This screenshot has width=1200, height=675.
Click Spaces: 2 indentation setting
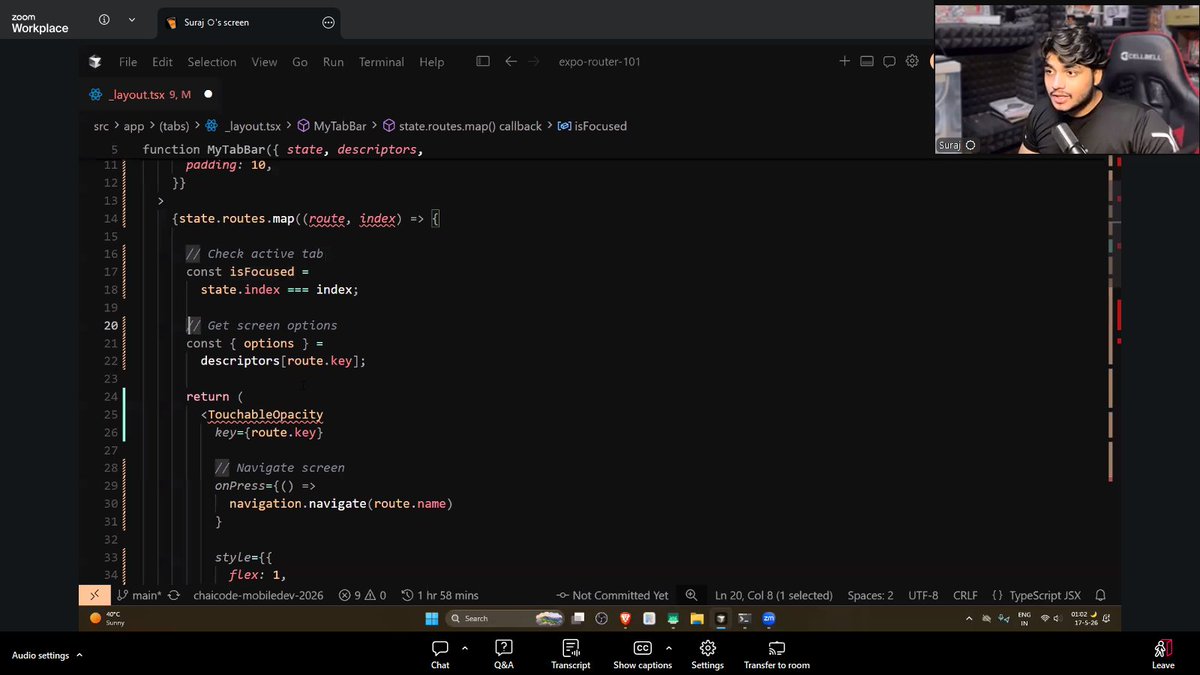tap(870, 595)
